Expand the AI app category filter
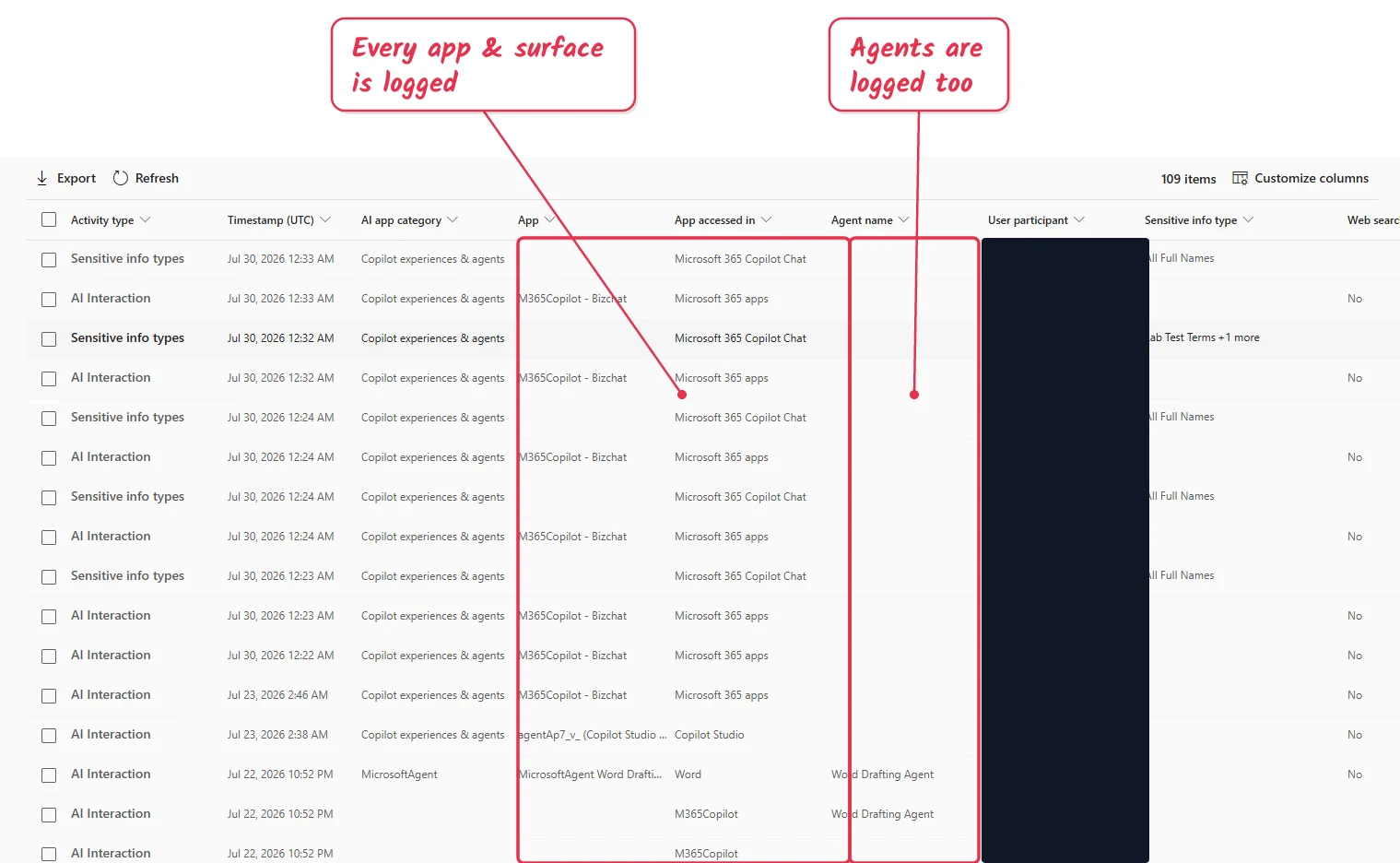 453,219
